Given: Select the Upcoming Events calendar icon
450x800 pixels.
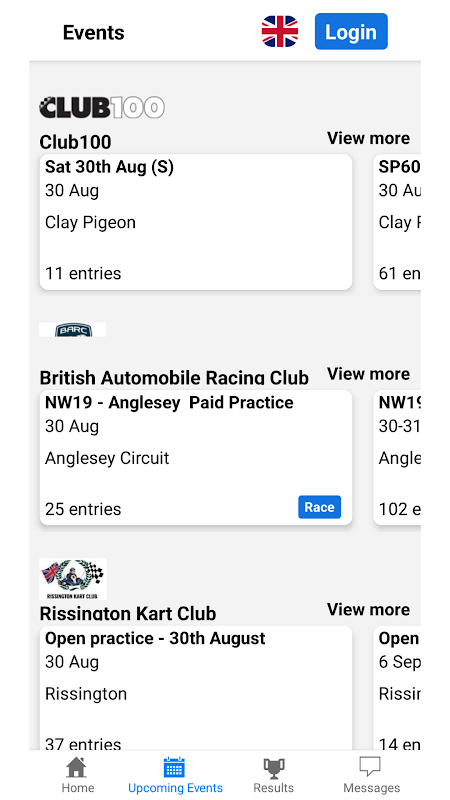Looking at the screenshot, I should tap(174, 767).
